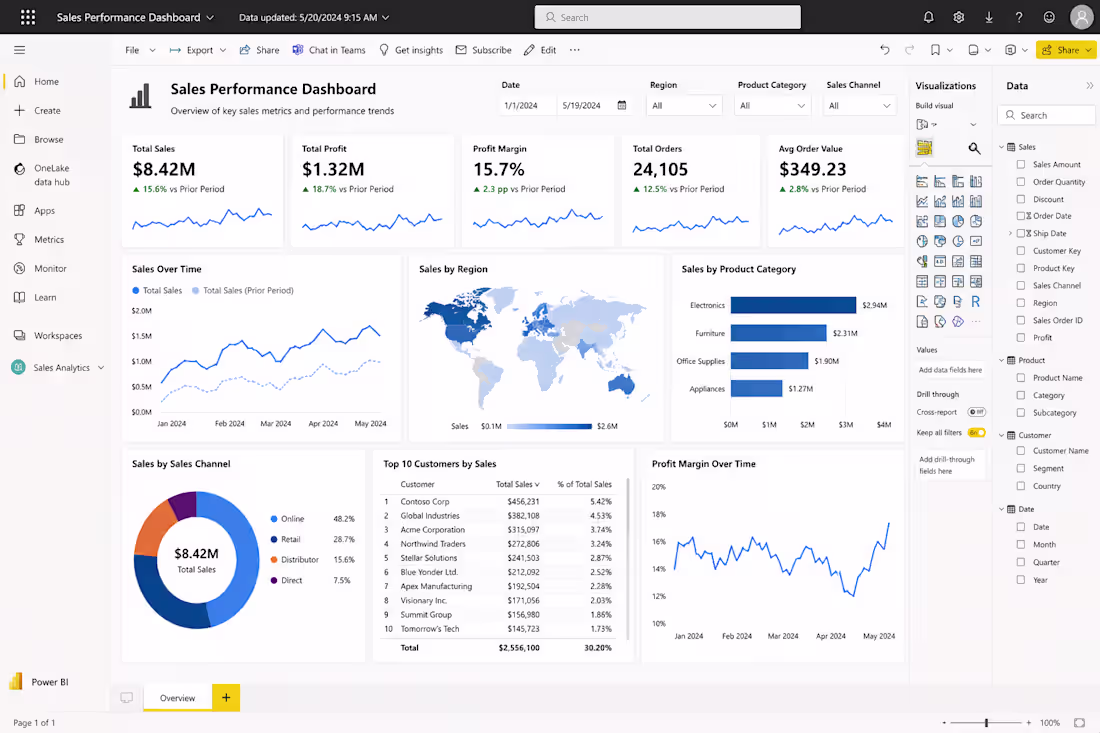This screenshot has height=733, width=1100.
Task: Collapse the Customer table in Data pane
Action: [x=1002, y=435]
